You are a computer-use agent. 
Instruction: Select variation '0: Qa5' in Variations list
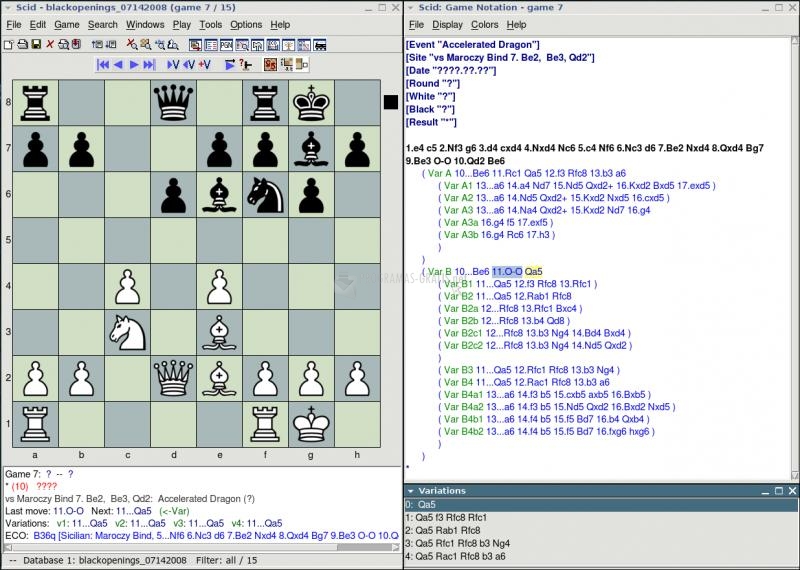point(601,505)
